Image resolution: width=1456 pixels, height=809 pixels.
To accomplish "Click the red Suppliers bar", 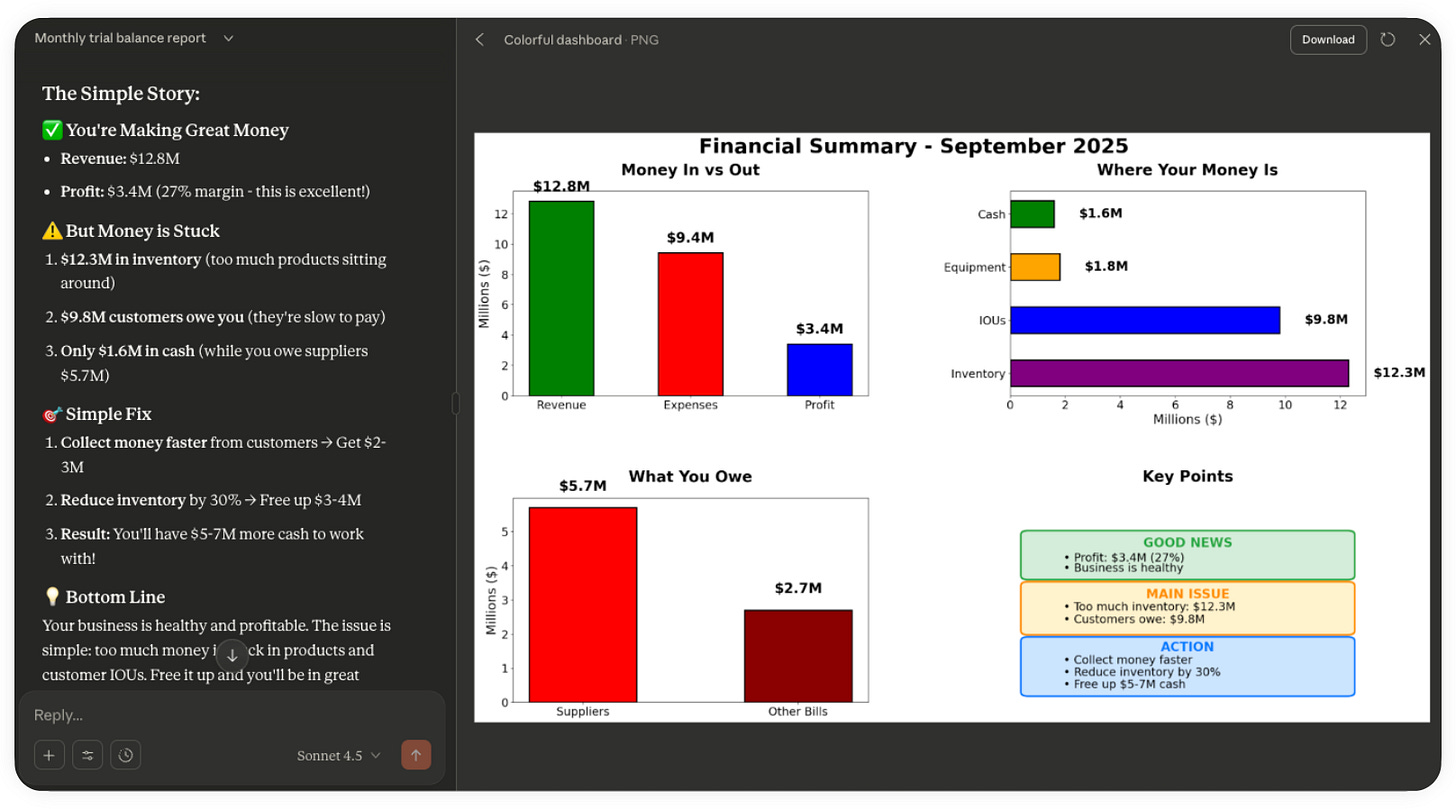I will tap(583, 604).
